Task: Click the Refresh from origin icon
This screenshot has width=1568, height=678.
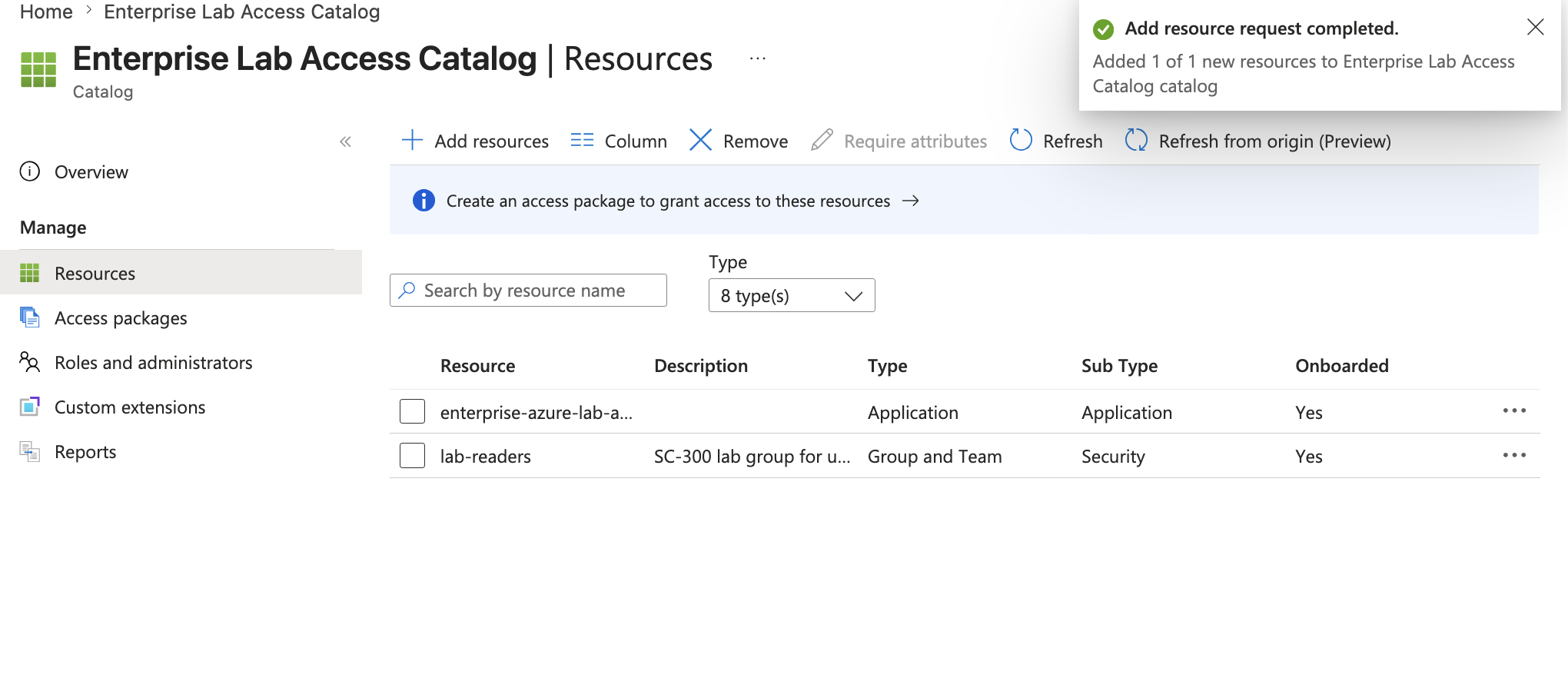Action: click(x=1136, y=140)
